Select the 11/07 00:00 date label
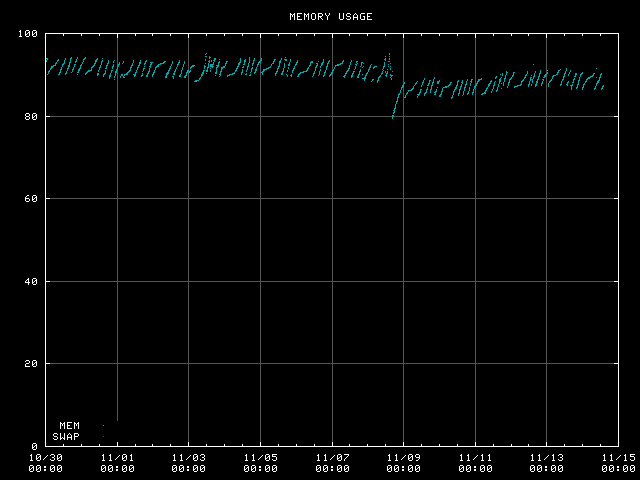Image resolution: width=640 pixels, height=480 pixels. [332, 462]
